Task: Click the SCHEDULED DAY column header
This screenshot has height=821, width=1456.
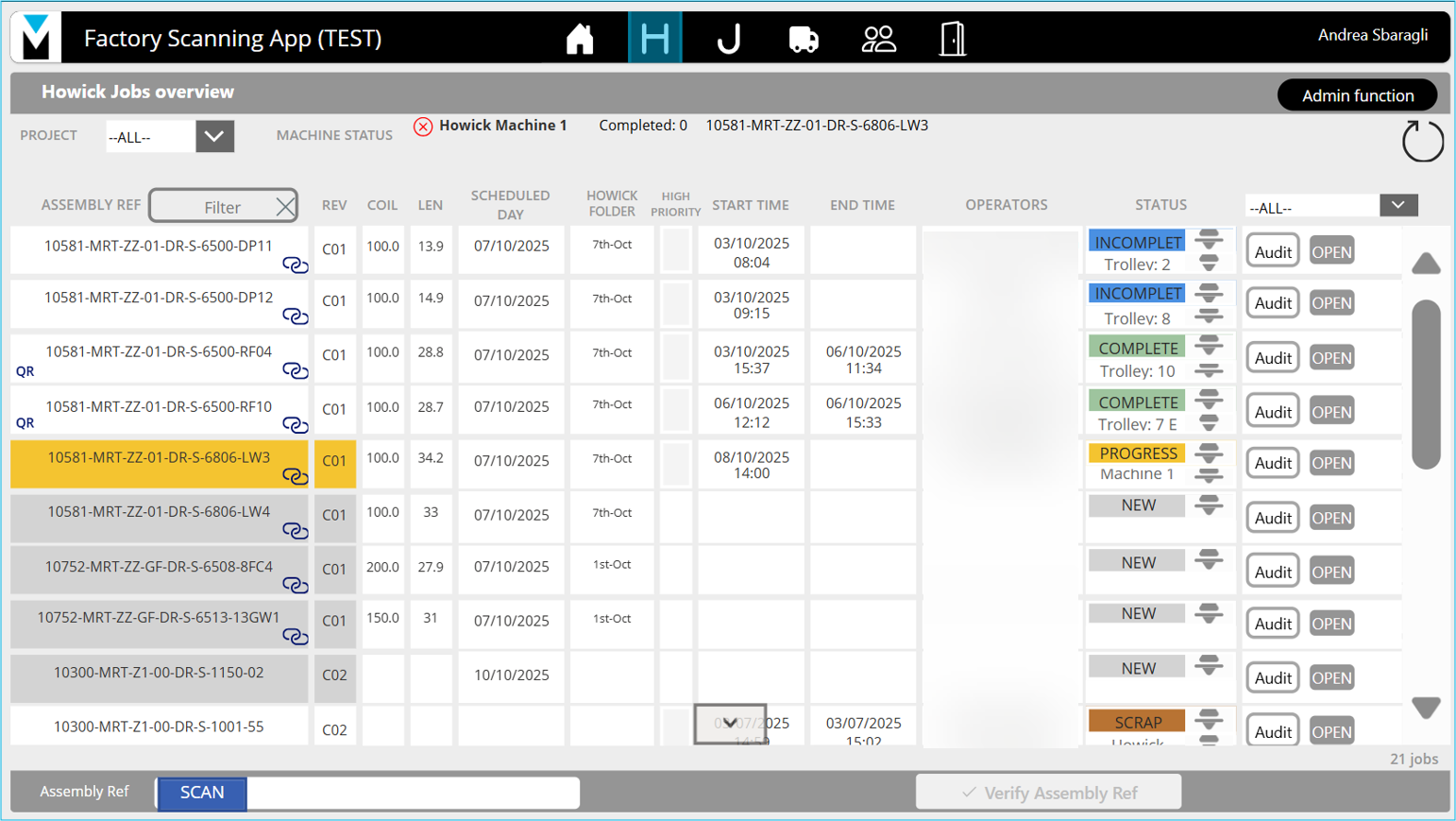Action: tap(510, 205)
